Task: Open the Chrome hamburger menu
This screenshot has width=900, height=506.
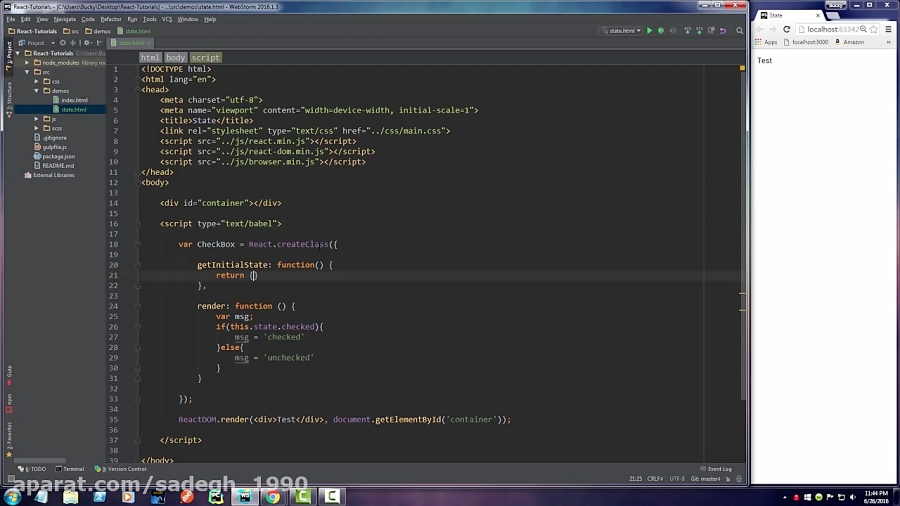Action: tap(888, 29)
